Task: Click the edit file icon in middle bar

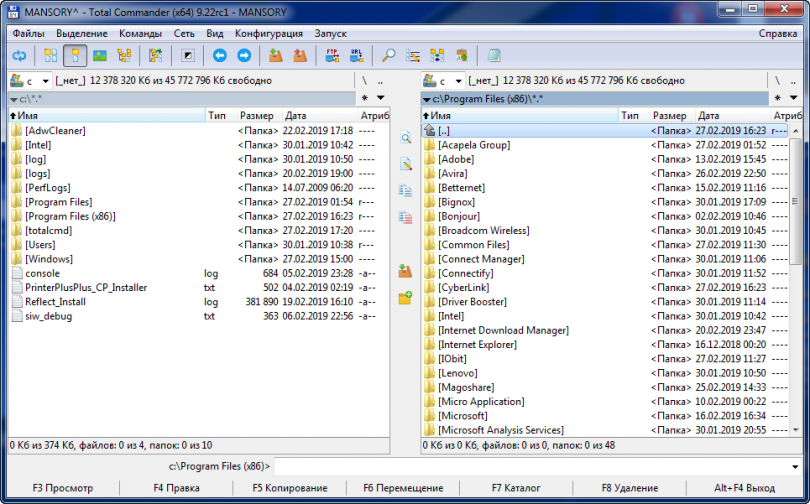Action: (x=406, y=164)
